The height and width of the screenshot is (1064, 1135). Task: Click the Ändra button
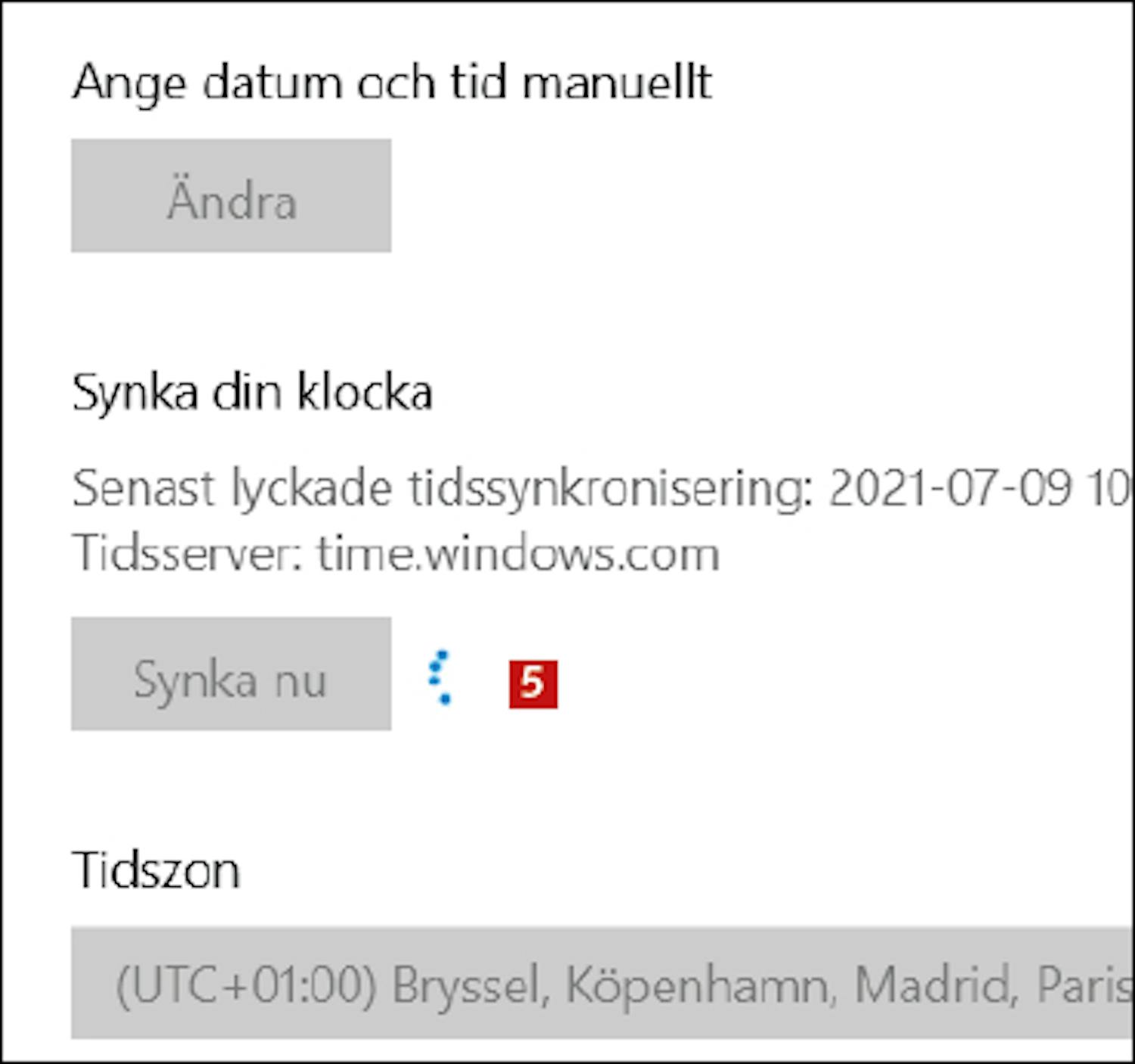point(231,195)
